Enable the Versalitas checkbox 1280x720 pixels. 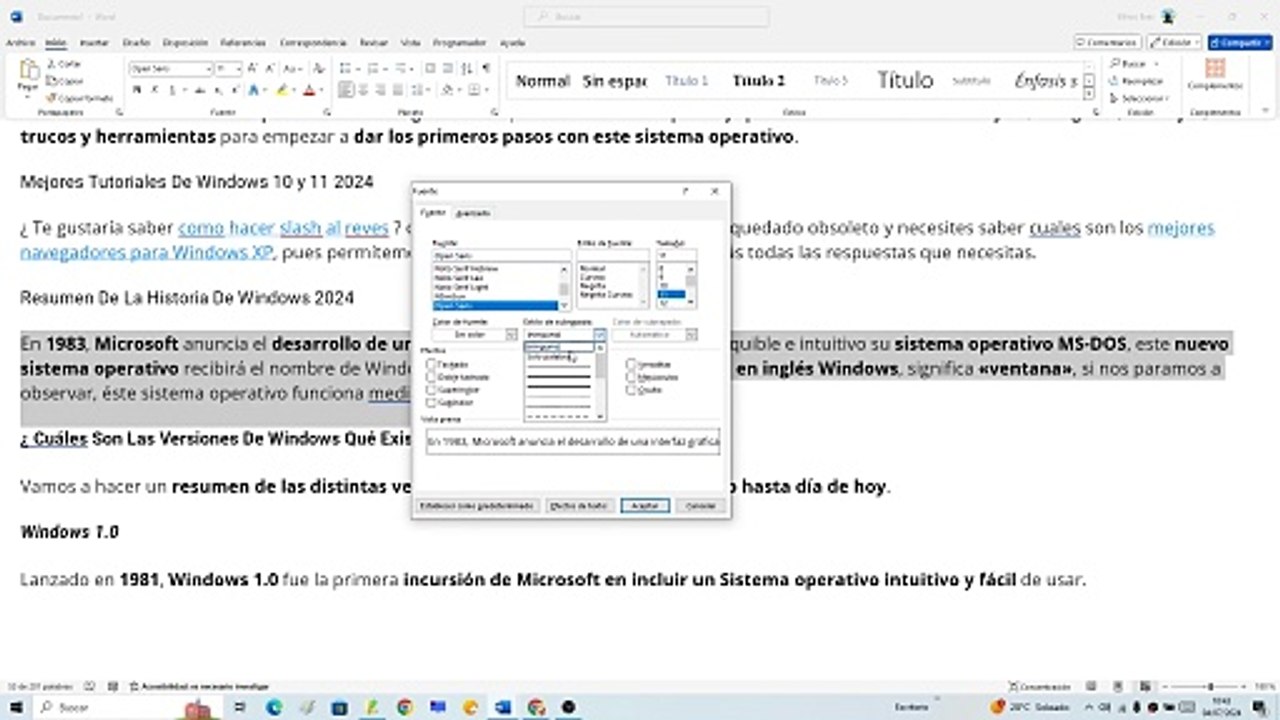[x=631, y=365]
